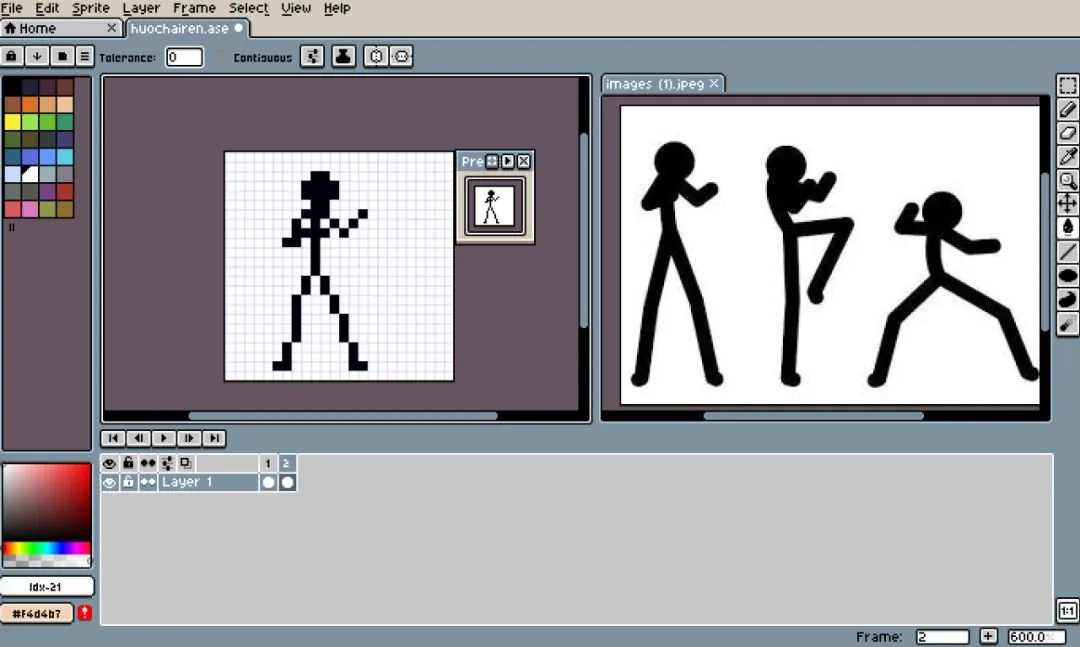Open the Sprite menu

tap(91, 8)
